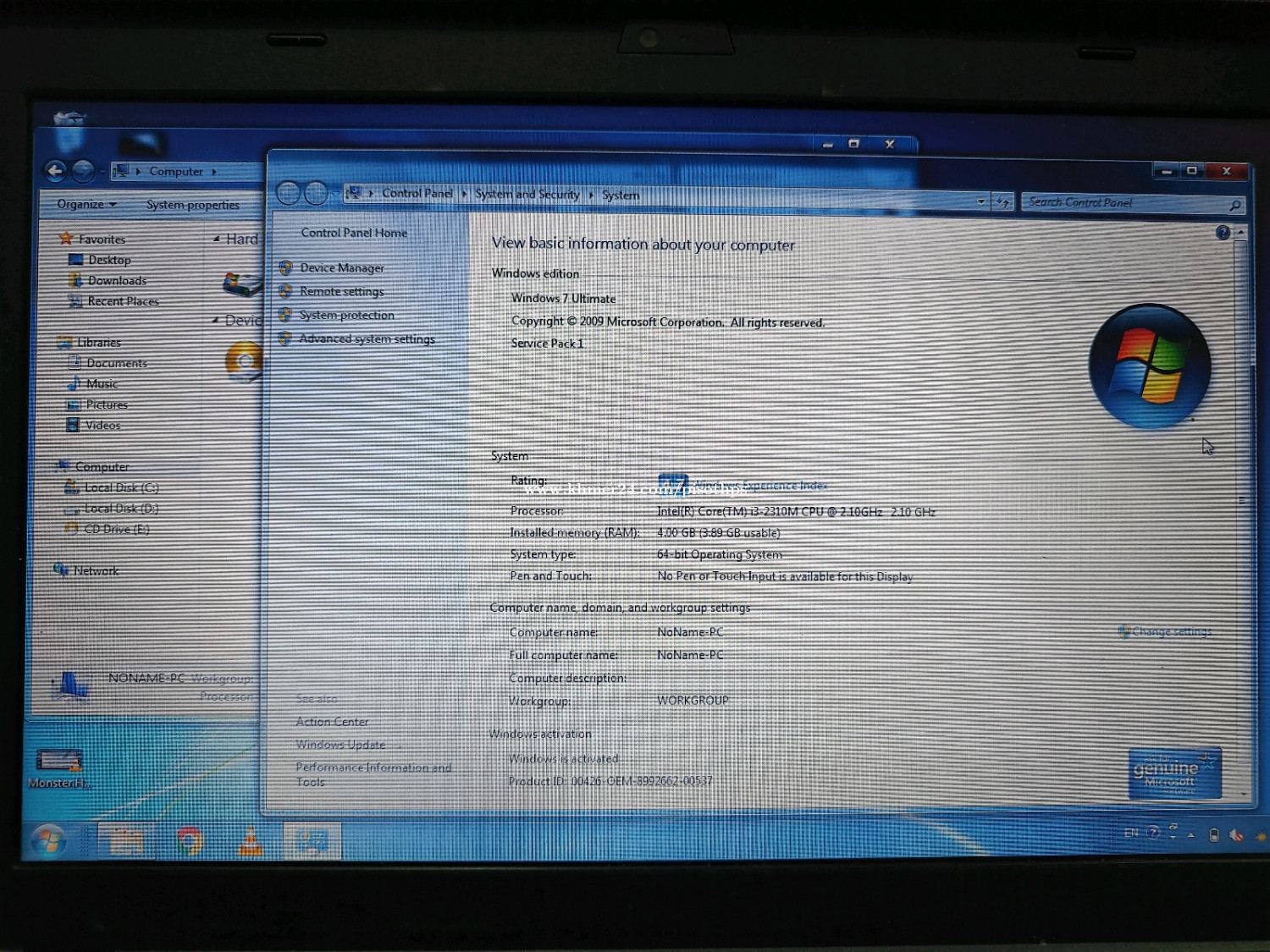Select Favorites in navigation pane
The image size is (1270, 952).
click(x=102, y=239)
